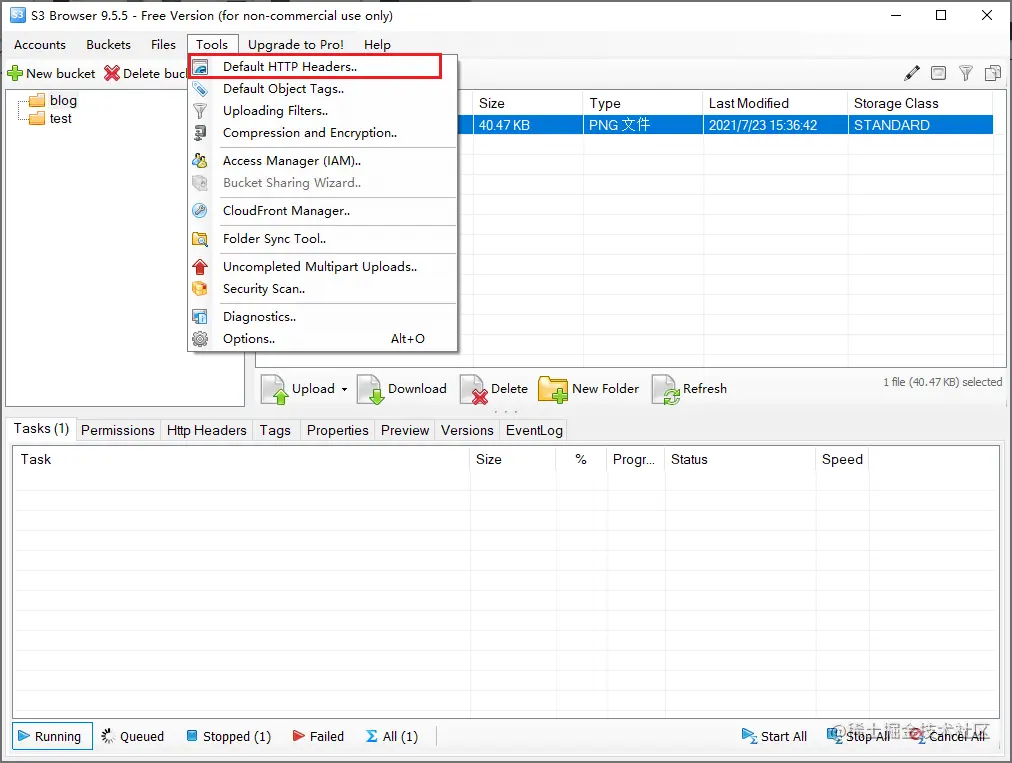Switch to the Versions tab
Screen dimensions: 1012x763
(x=467, y=431)
